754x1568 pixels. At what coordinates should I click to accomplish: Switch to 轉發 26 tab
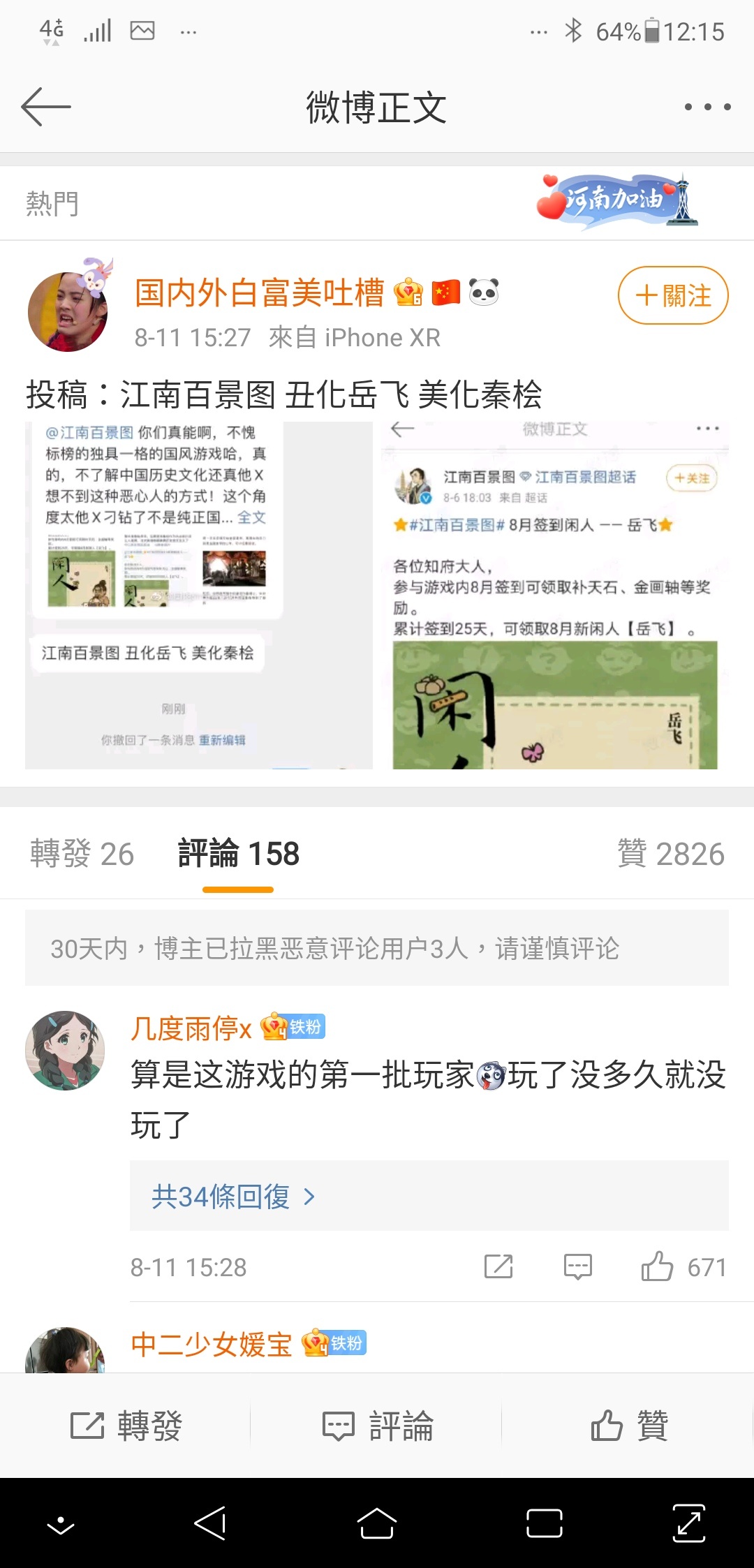coord(82,854)
